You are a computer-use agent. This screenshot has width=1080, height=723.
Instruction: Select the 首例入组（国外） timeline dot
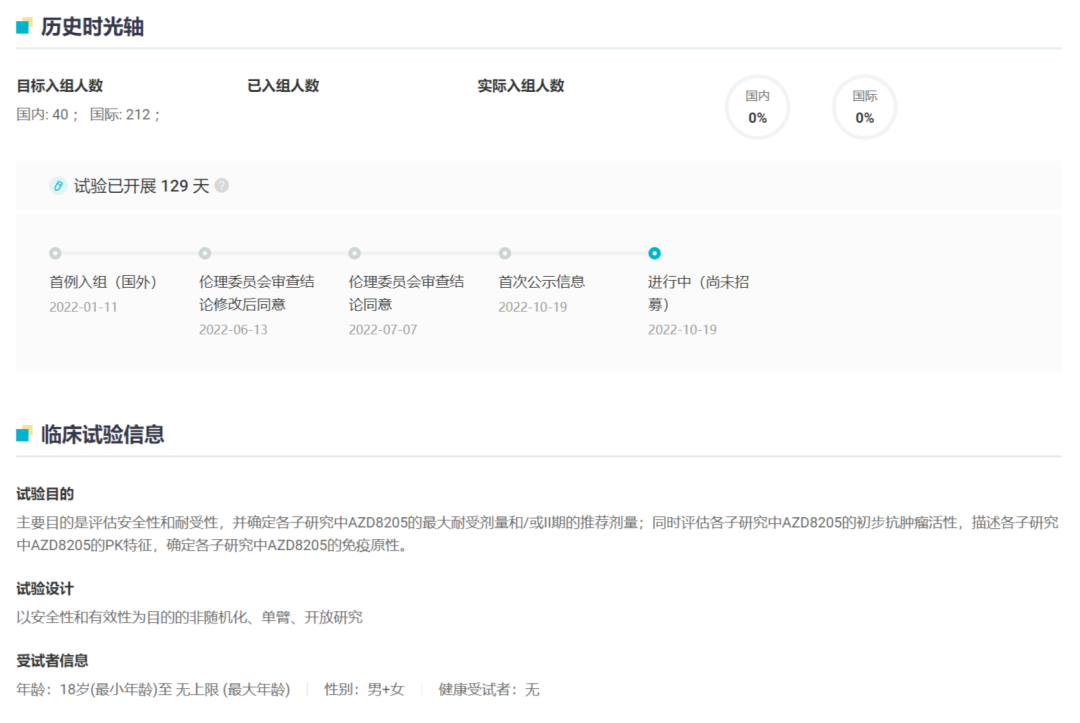tap(55, 253)
